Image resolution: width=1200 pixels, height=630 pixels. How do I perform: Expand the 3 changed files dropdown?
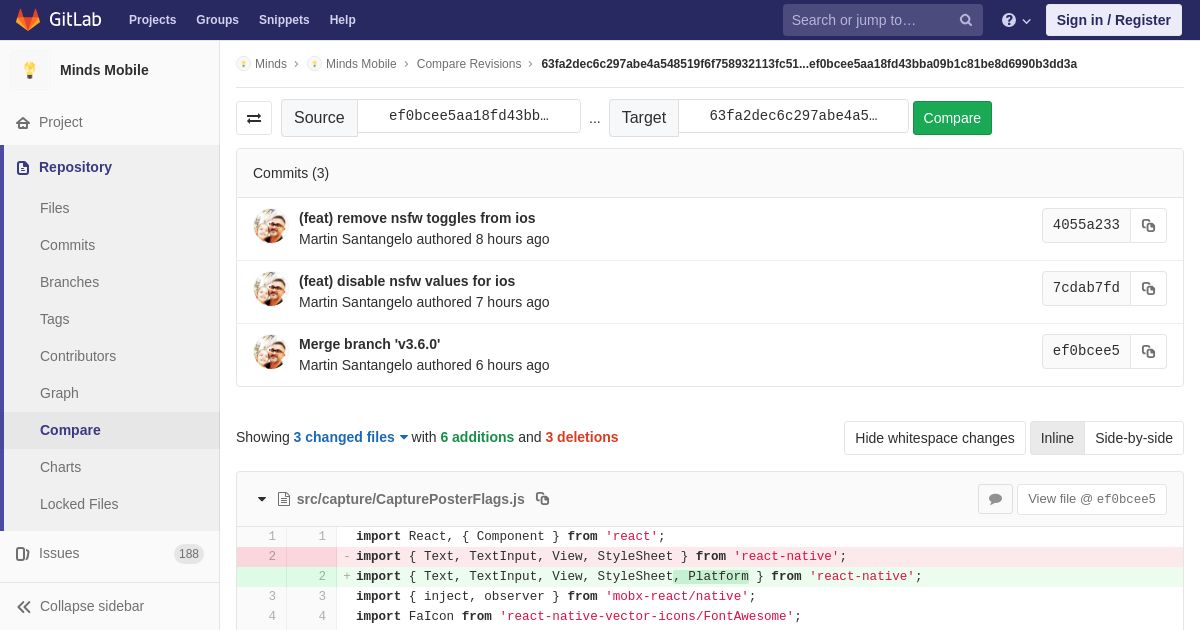[351, 437]
